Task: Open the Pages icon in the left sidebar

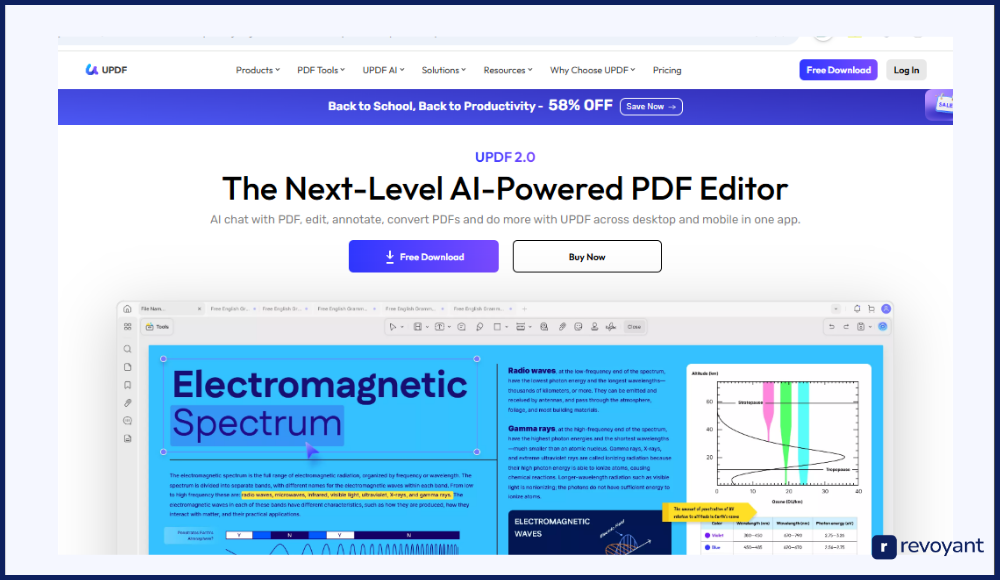Action: [x=128, y=367]
